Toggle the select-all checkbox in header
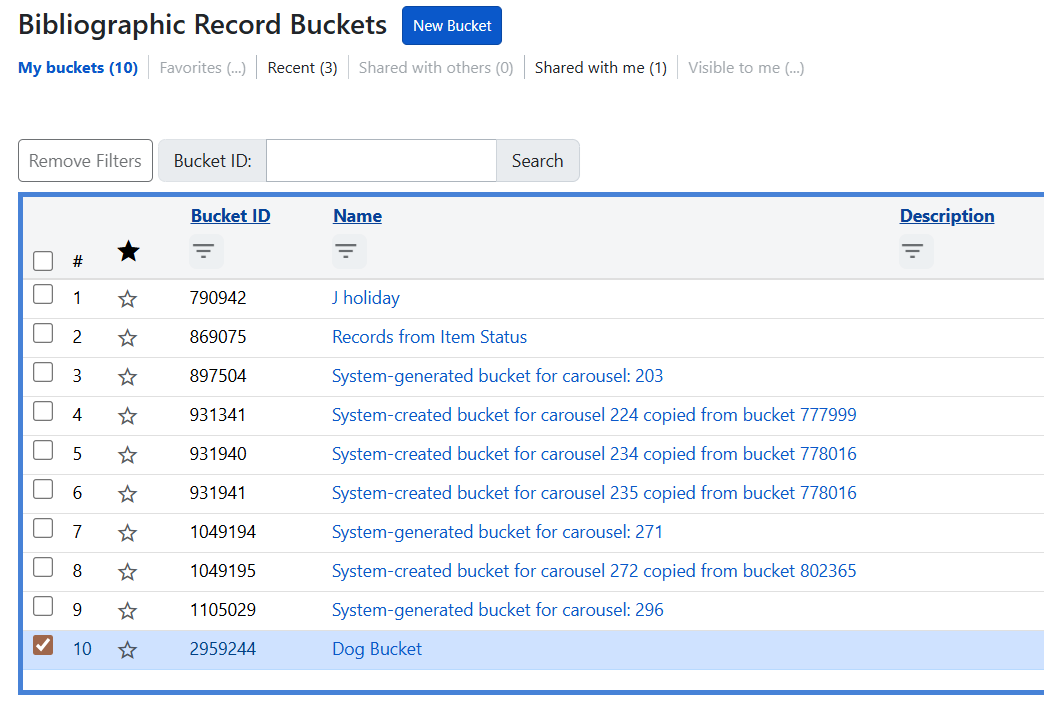The height and width of the screenshot is (714, 1044). coord(43,260)
